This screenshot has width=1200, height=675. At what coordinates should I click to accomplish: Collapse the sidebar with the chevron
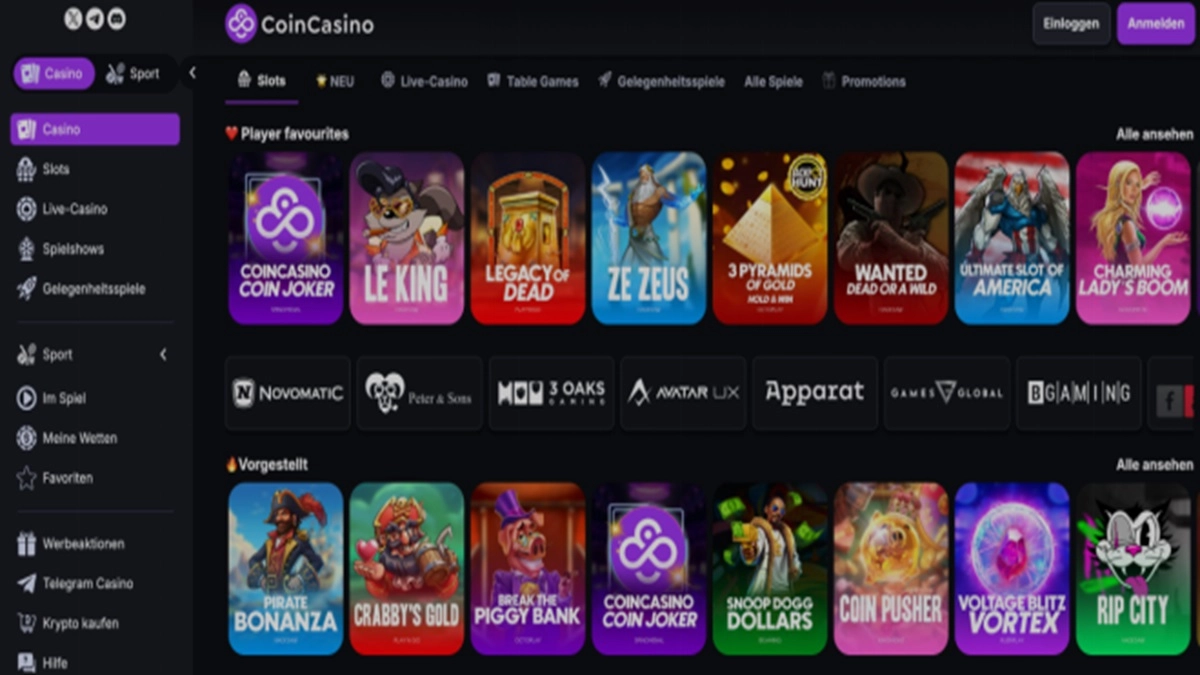(192, 73)
